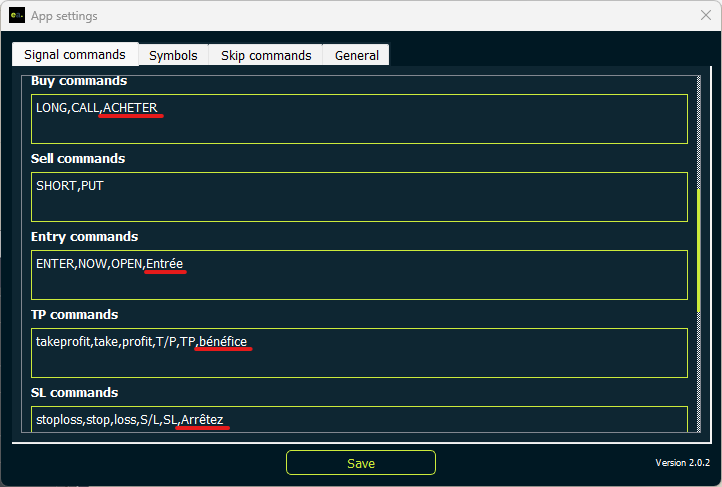Go to the General tab
722x487 pixels.
(356, 55)
